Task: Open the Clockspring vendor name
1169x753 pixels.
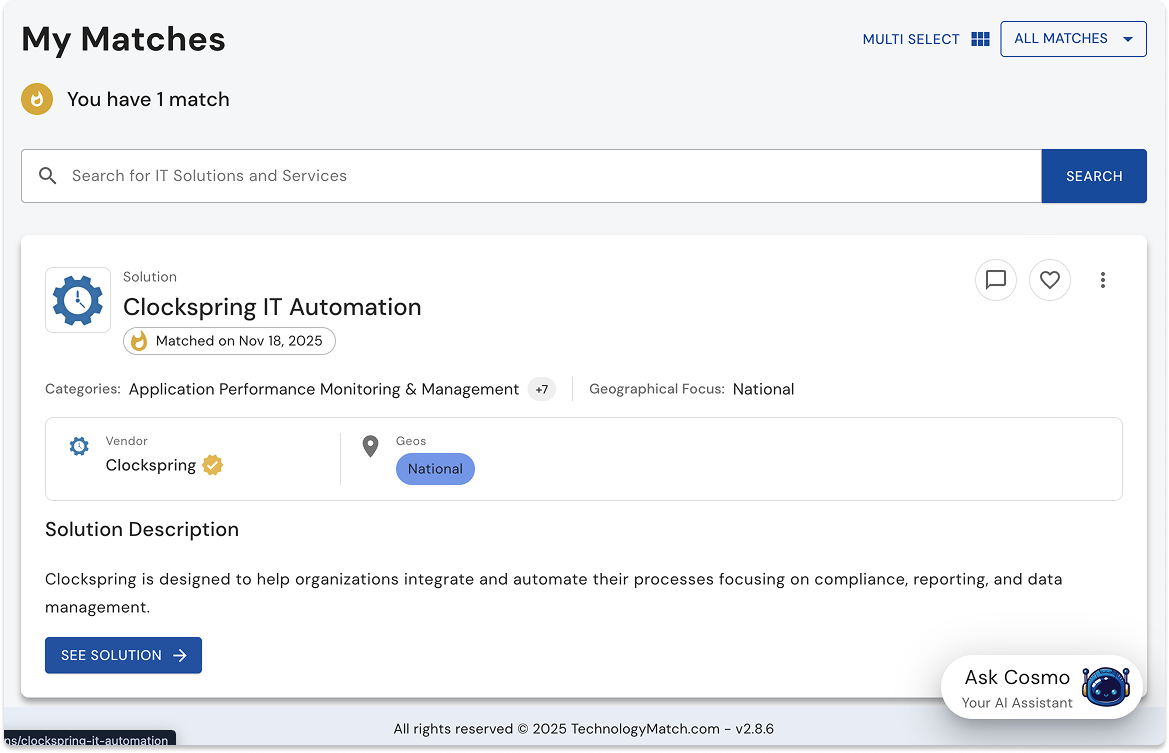Action: [151, 465]
